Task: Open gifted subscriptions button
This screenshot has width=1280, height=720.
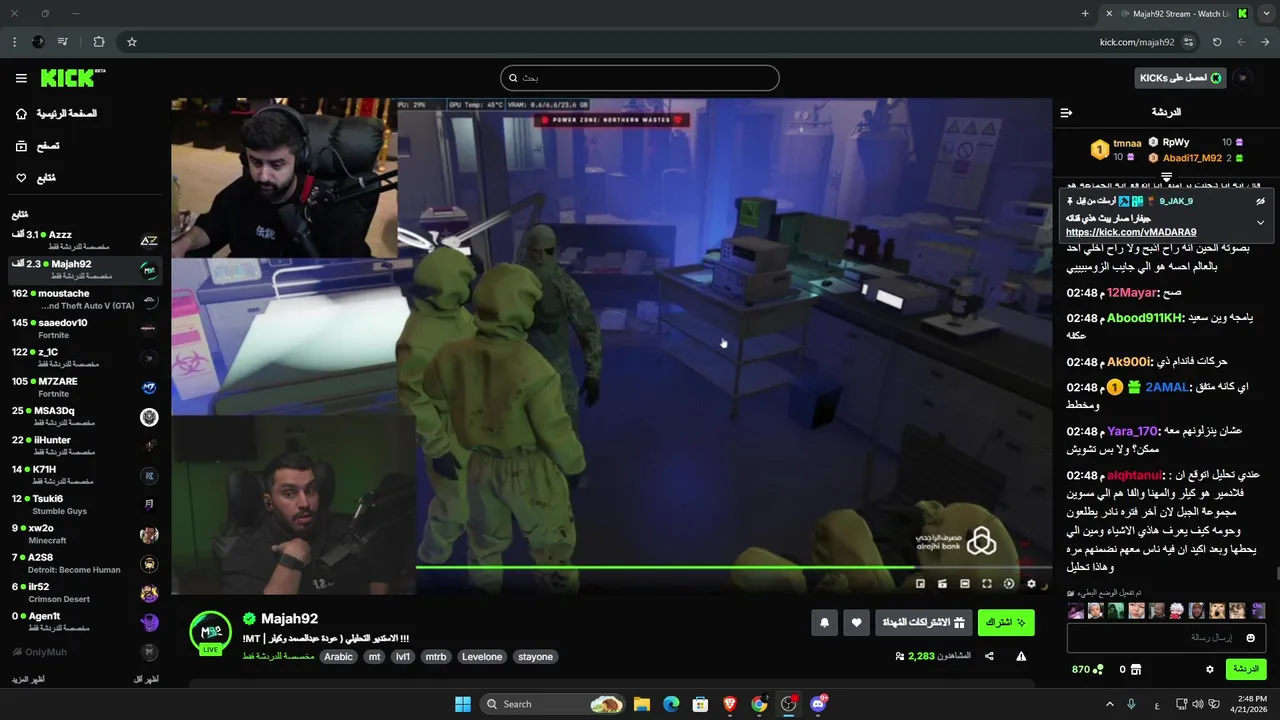Action: point(923,623)
